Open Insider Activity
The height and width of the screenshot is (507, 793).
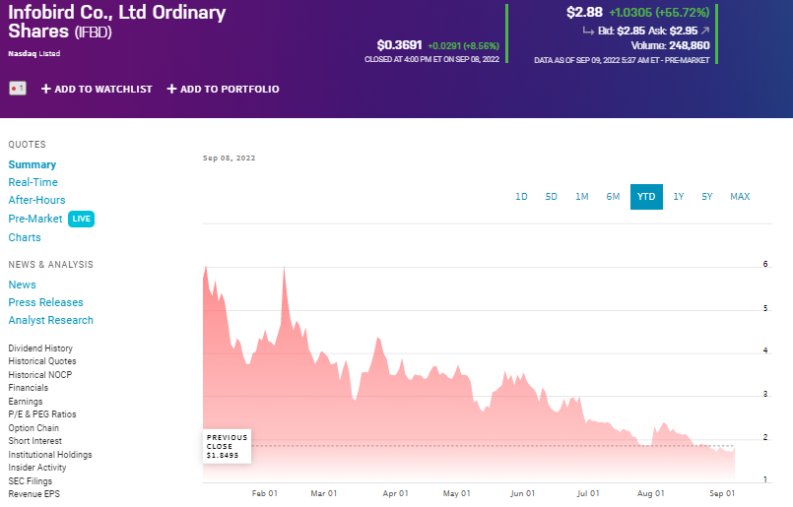(x=37, y=468)
